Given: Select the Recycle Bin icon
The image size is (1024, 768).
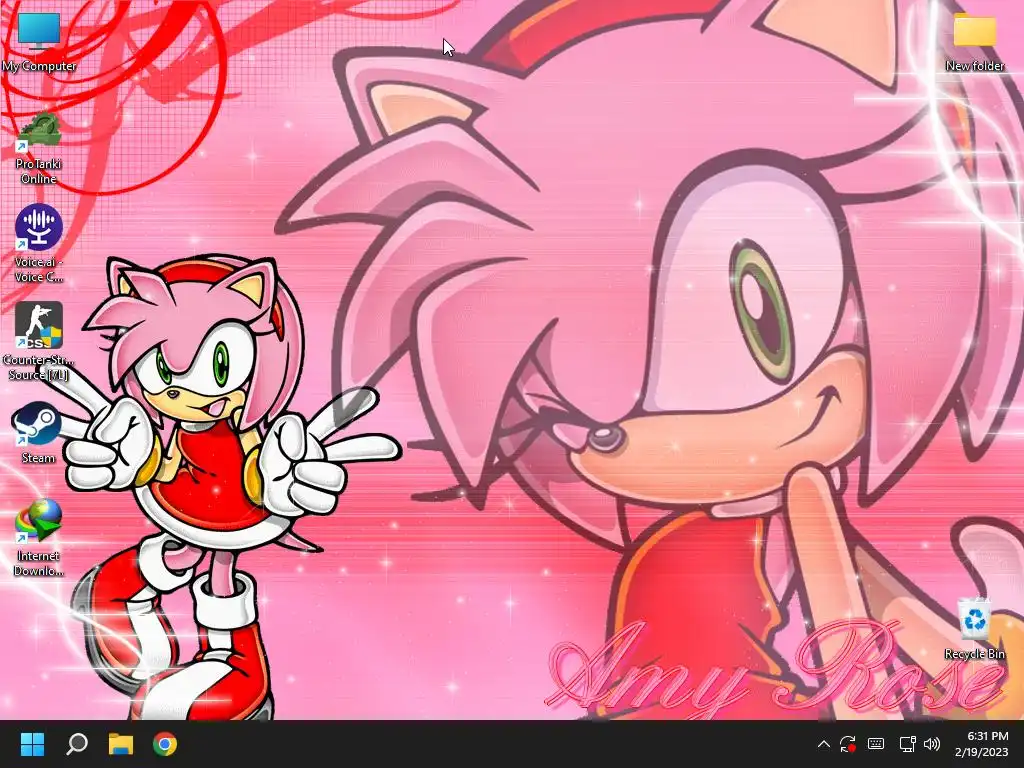Looking at the screenshot, I should (x=974, y=628).
